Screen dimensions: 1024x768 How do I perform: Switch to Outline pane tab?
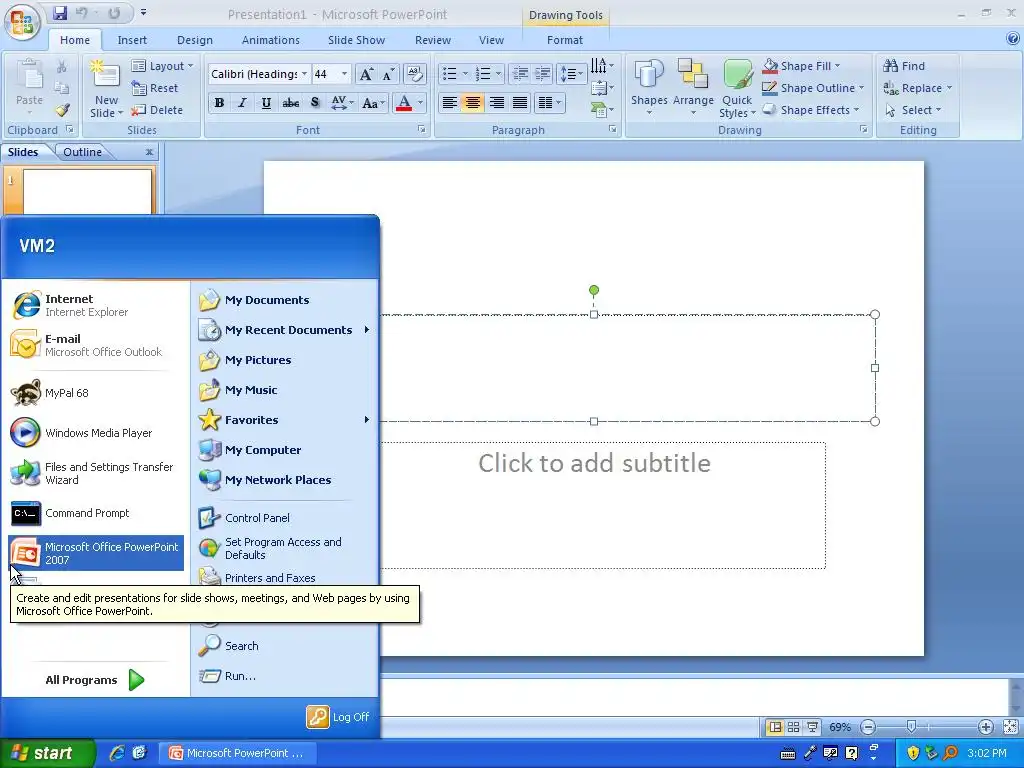[82, 152]
